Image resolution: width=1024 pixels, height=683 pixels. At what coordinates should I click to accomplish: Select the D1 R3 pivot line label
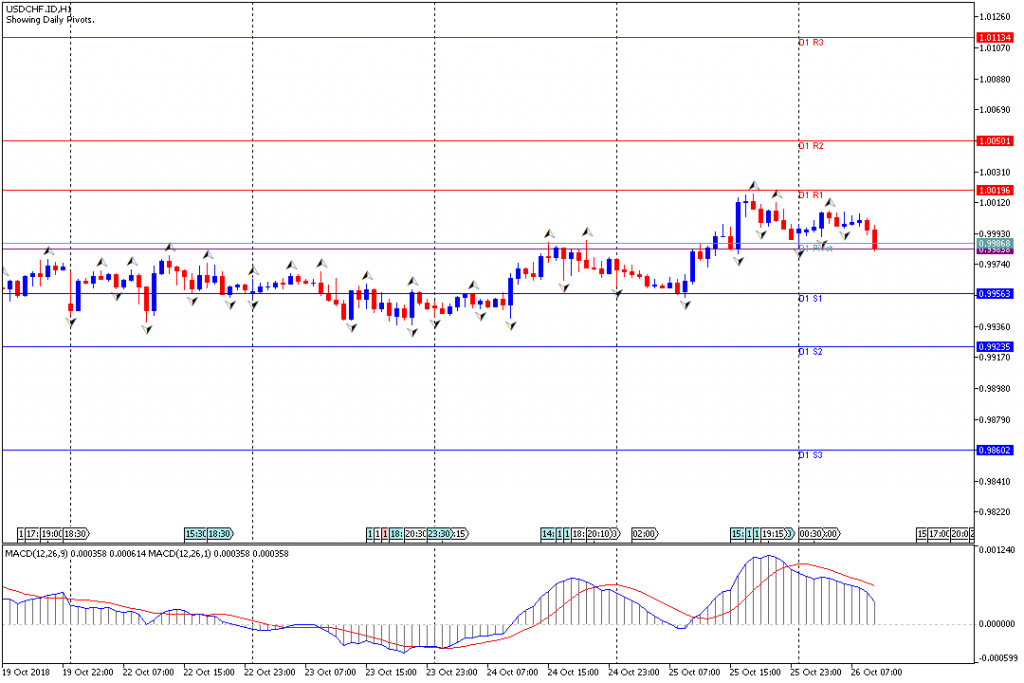(810, 43)
